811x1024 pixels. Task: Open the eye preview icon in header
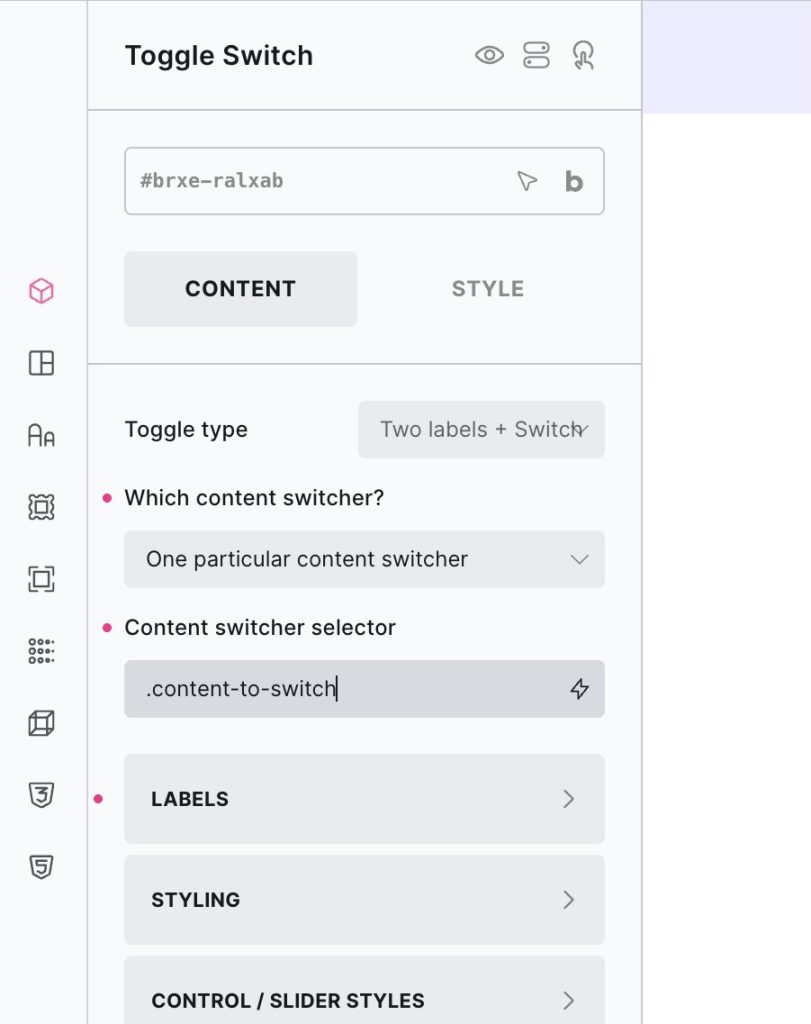(489, 55)
